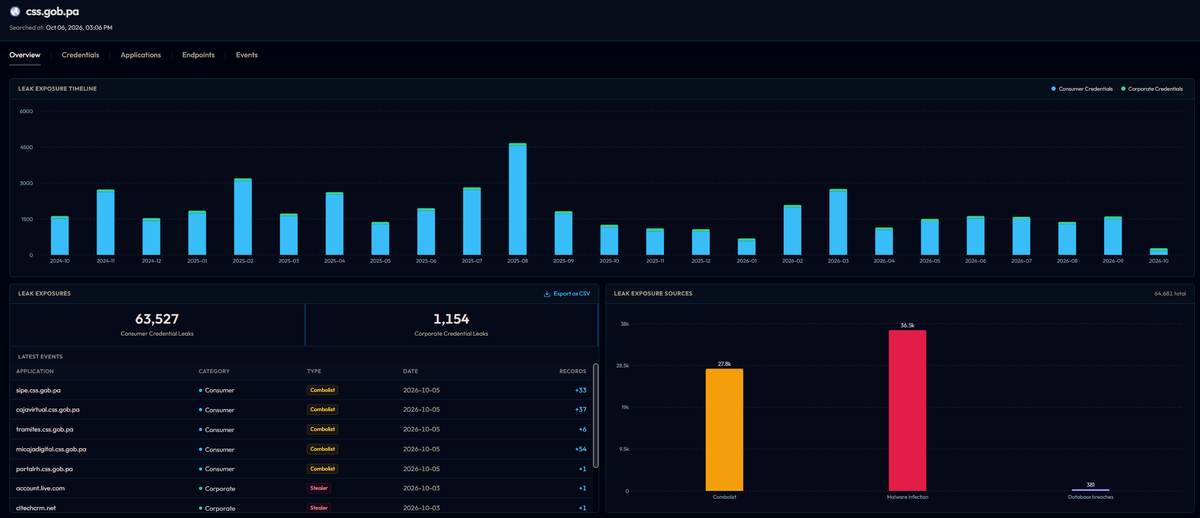This screenshot has width=1200, height=518.
Task: Choose the 2024-10 timeline bar
Action: (x=59, y=236)
